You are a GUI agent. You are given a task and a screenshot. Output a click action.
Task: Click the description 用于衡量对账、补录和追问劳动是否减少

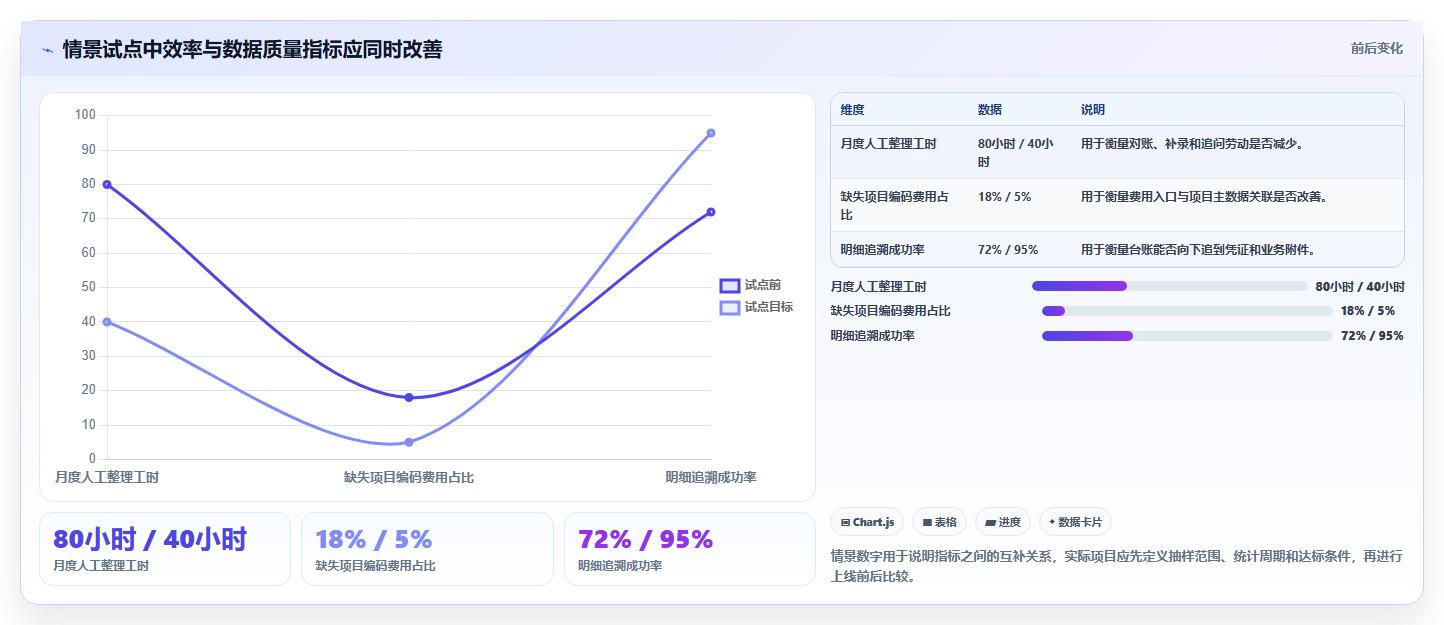pos(1192,144)
